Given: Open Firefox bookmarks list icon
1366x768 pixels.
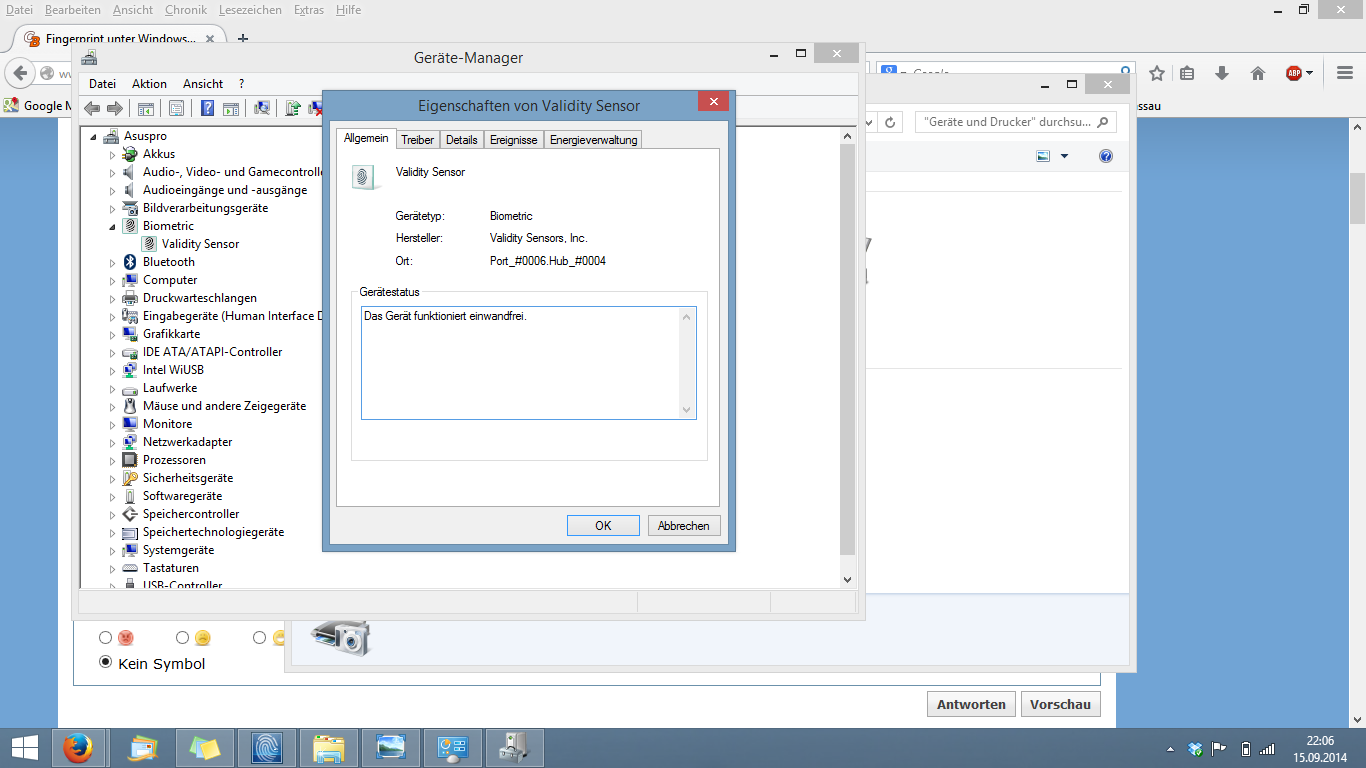Looking at the screenshot, I should click(1187, 73).
